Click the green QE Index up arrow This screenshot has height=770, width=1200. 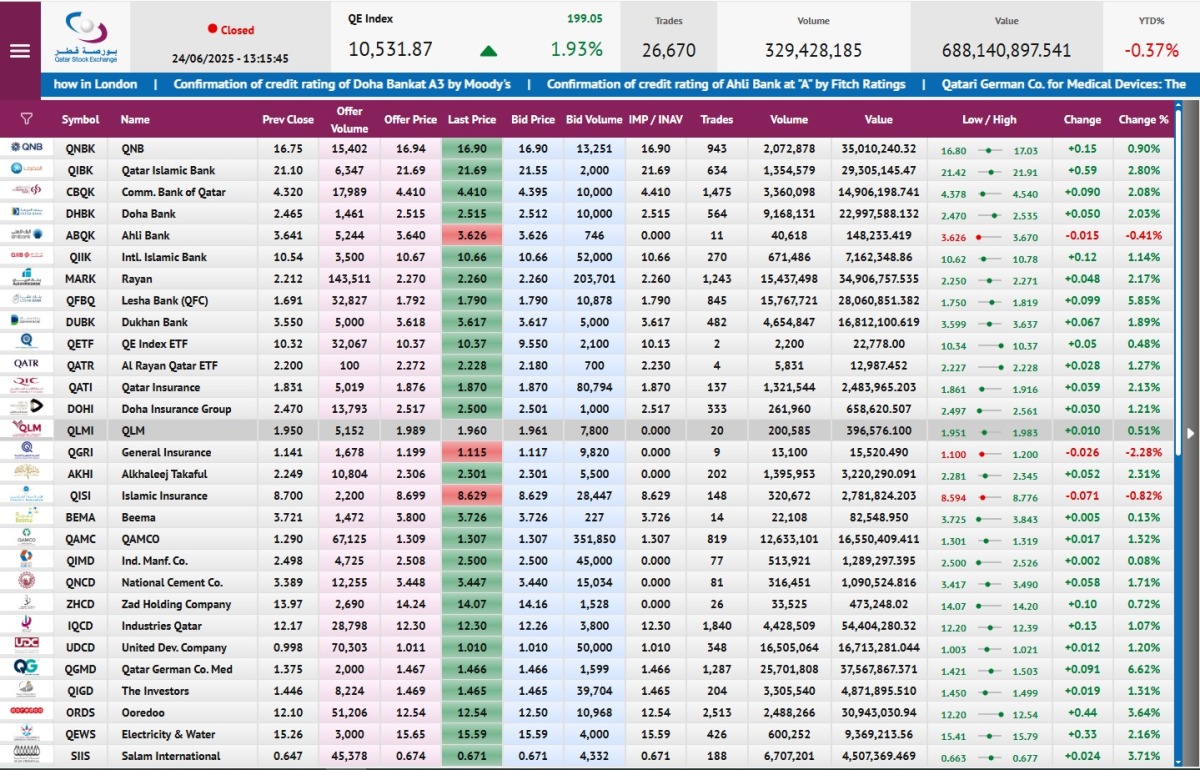(x=488, y=51)
